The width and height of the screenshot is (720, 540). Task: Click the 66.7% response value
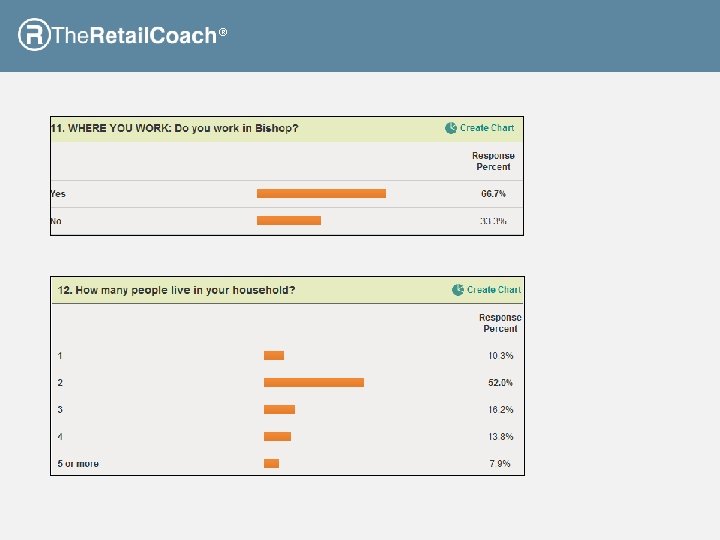(x=493, y=194)
